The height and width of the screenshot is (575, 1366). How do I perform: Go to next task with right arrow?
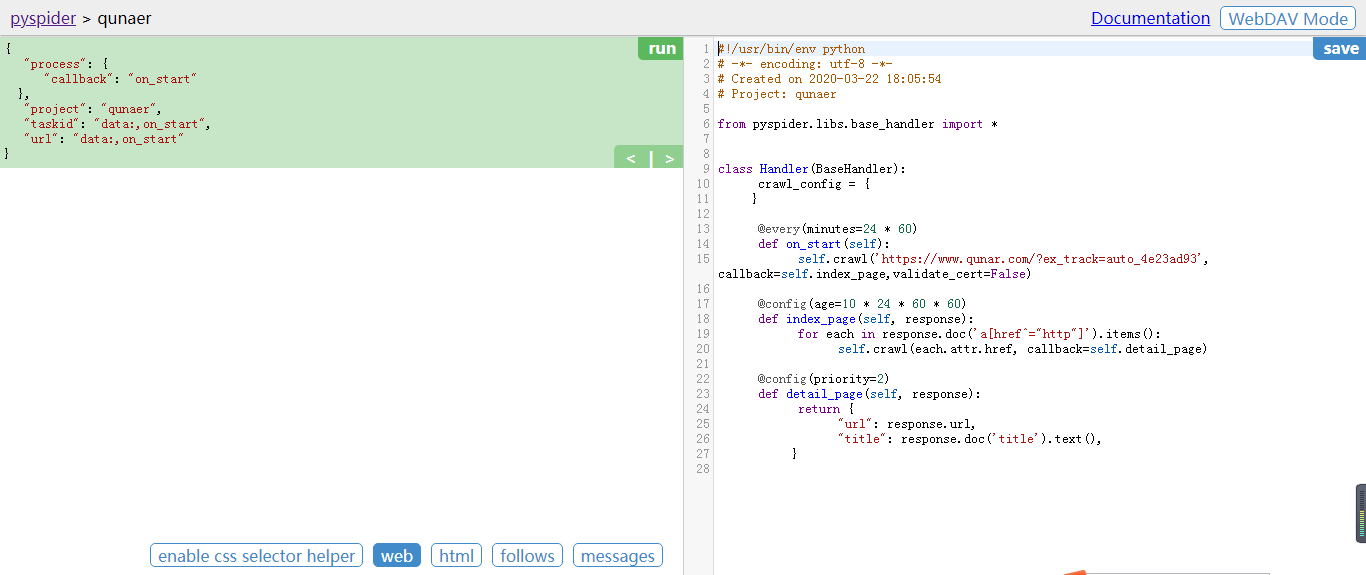pyautogui.click(x=669, y=157)
